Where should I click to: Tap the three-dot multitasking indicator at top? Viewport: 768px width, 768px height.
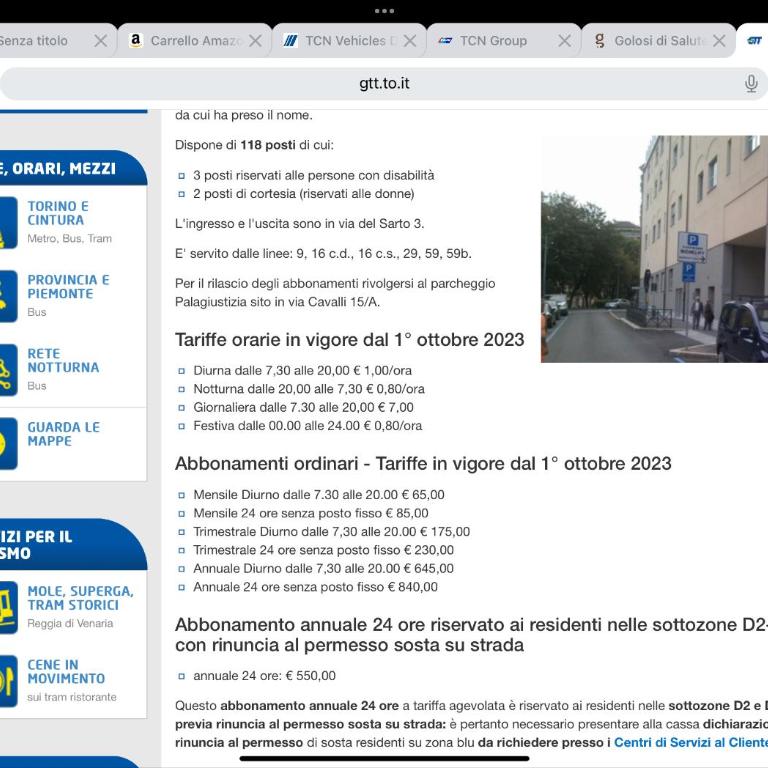[384, 11]
